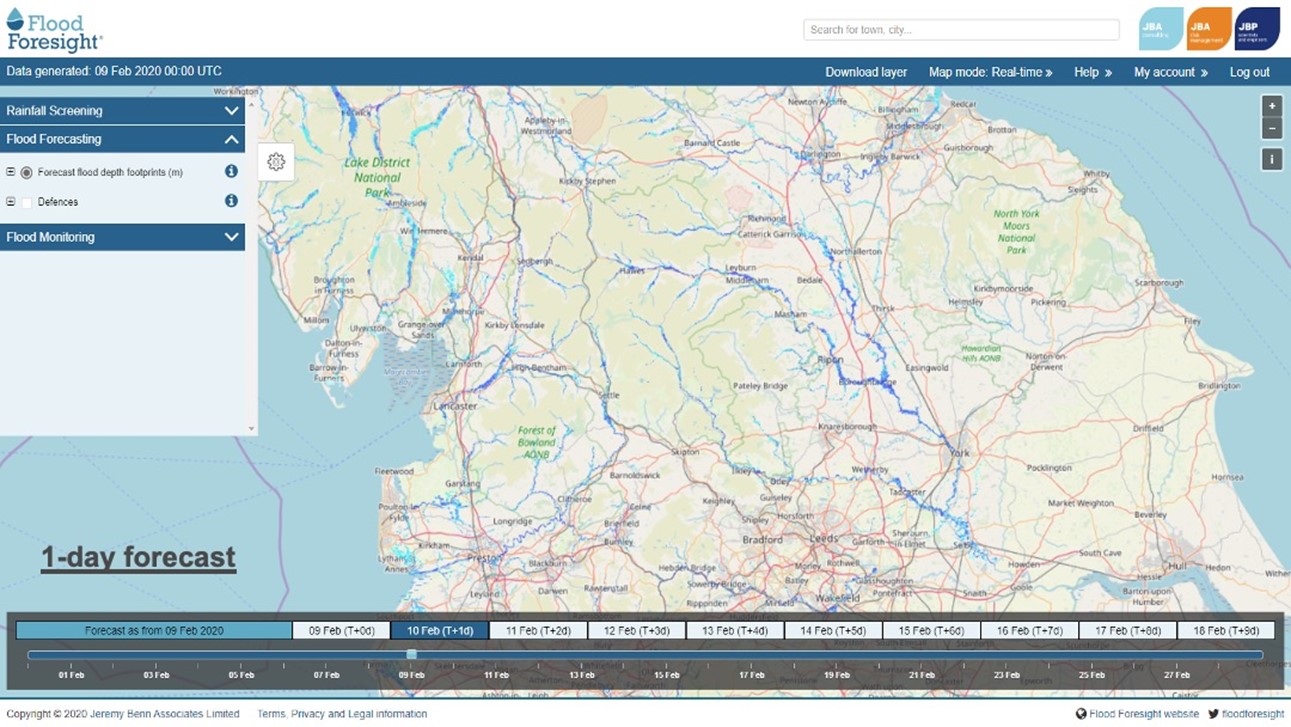Show info for Defences layer
1291x727 pixels.
click(x=231, y=201)
